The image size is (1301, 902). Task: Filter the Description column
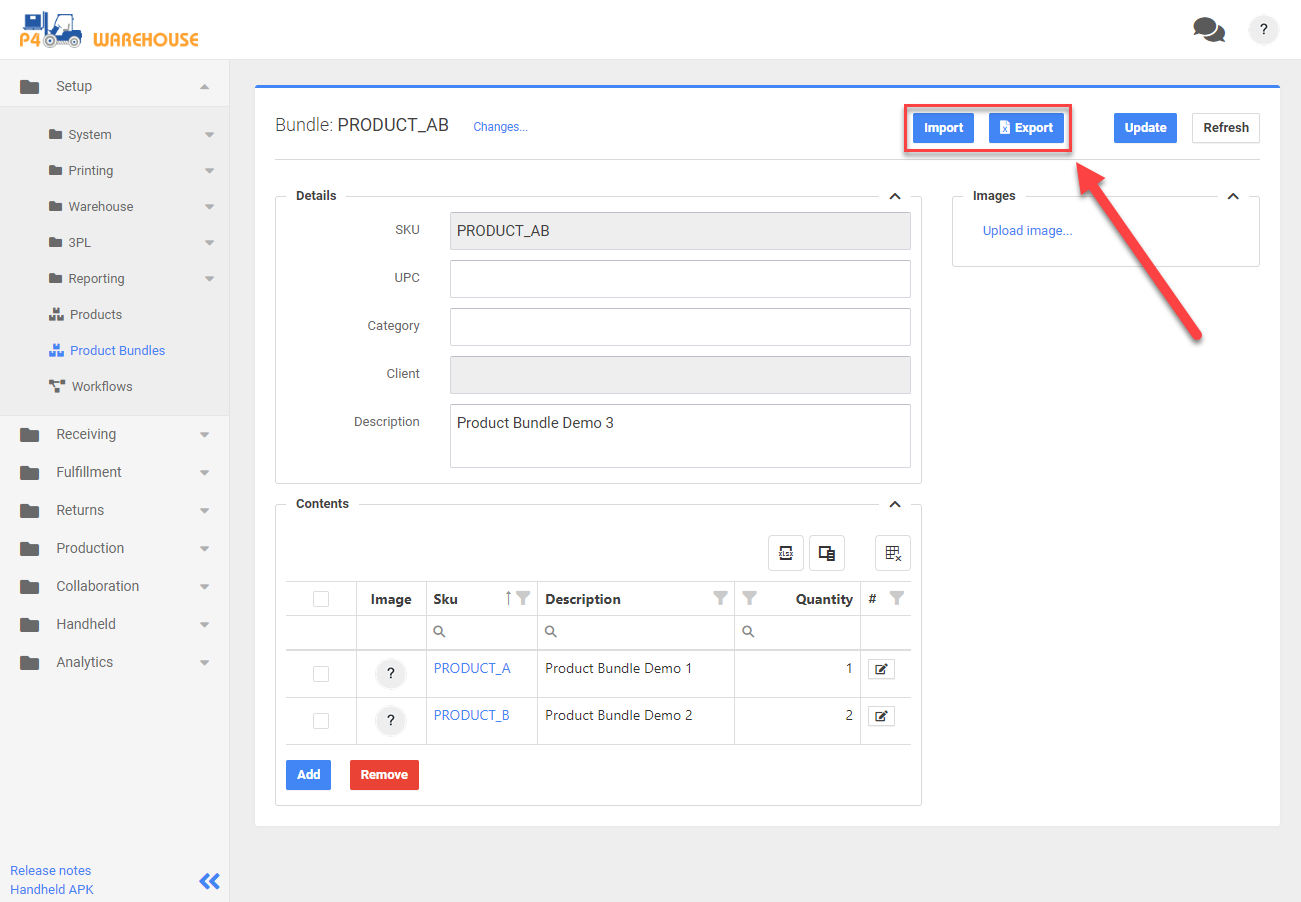tap(720, 598)
